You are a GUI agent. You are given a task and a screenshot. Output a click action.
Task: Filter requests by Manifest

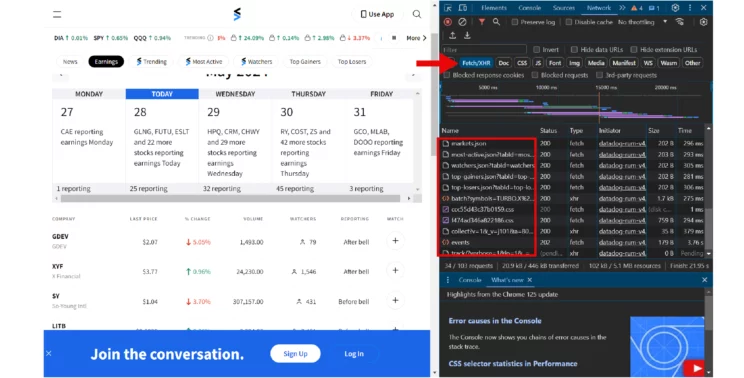624,63
